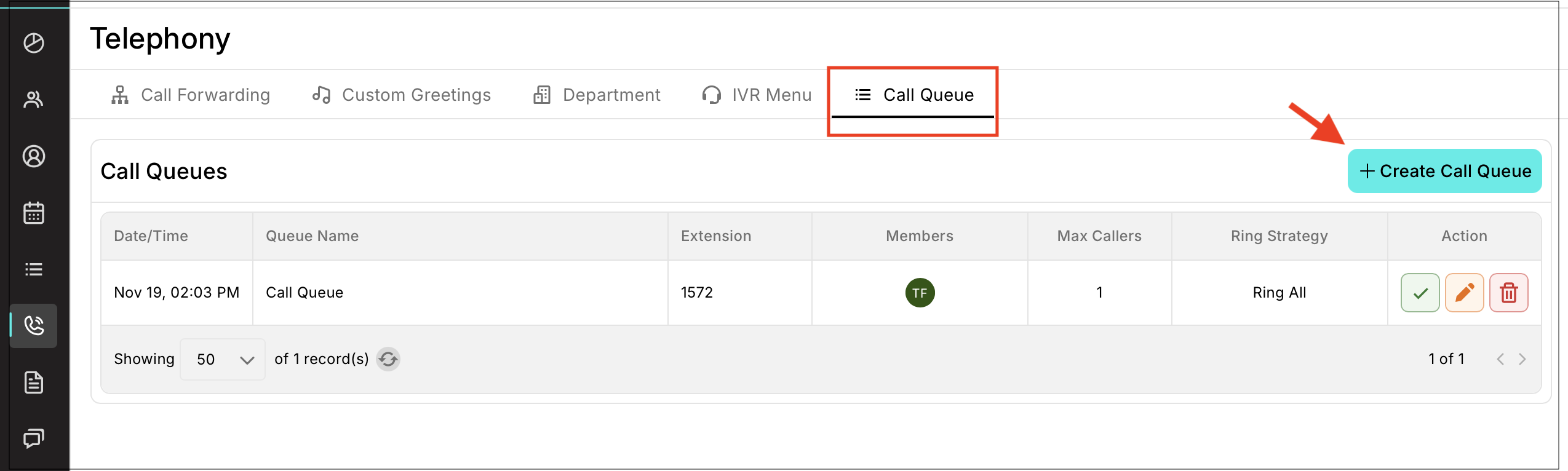The image size is (1568, 471).
Task: Toggle the green checkmark status for Call Queue
Action: (x=1420, y=293)
